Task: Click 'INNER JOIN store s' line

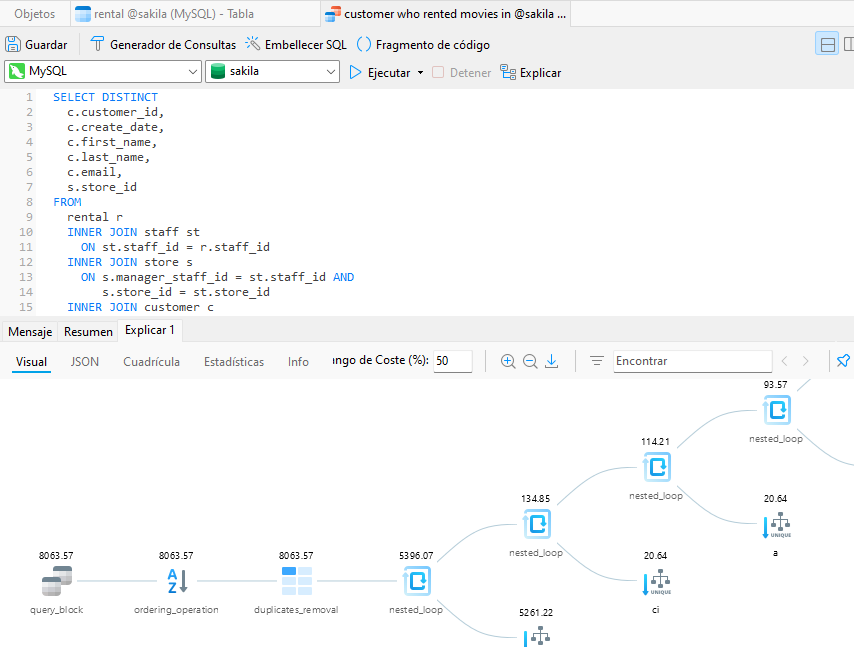Action: click(130, 262)
